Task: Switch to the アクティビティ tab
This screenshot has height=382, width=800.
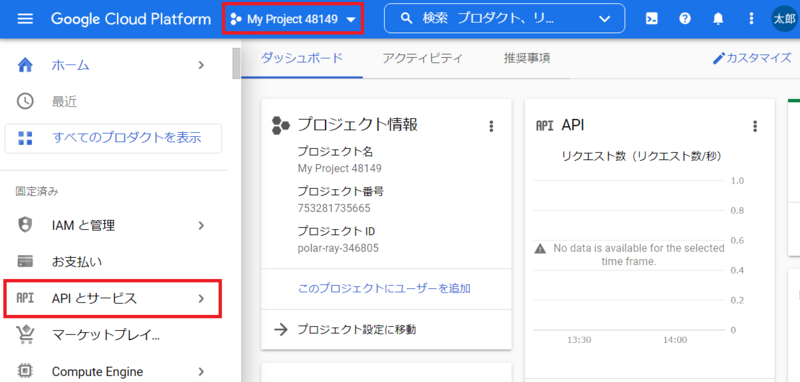Action: [x=422, y=58]
